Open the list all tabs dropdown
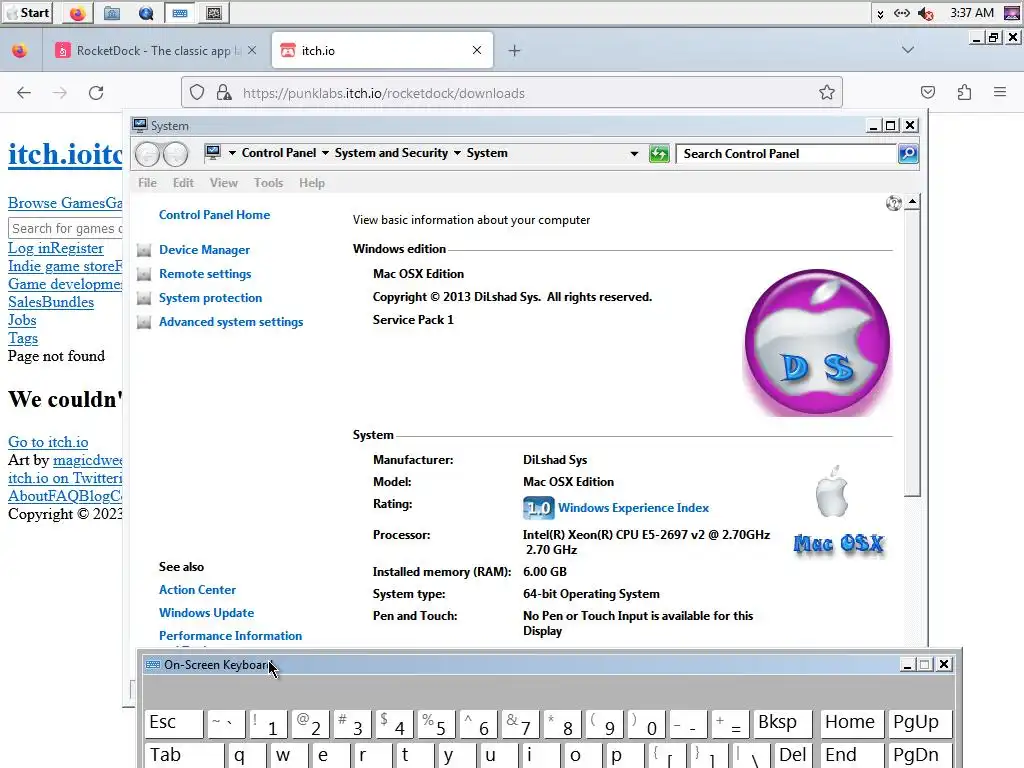Viewport: 1024px width, 768px height. pyautogui.click(x=908, y=50)
